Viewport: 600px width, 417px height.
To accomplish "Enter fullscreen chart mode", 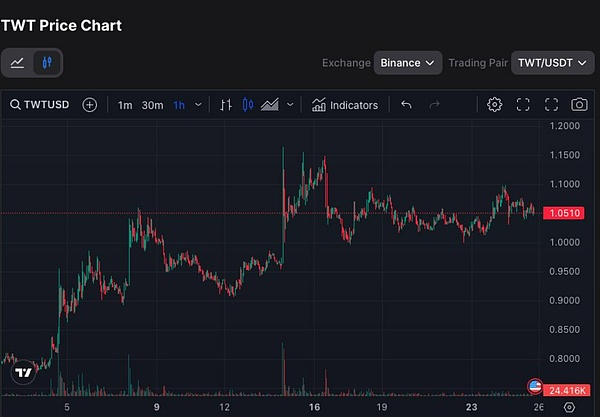I will [x=551, y=105].
